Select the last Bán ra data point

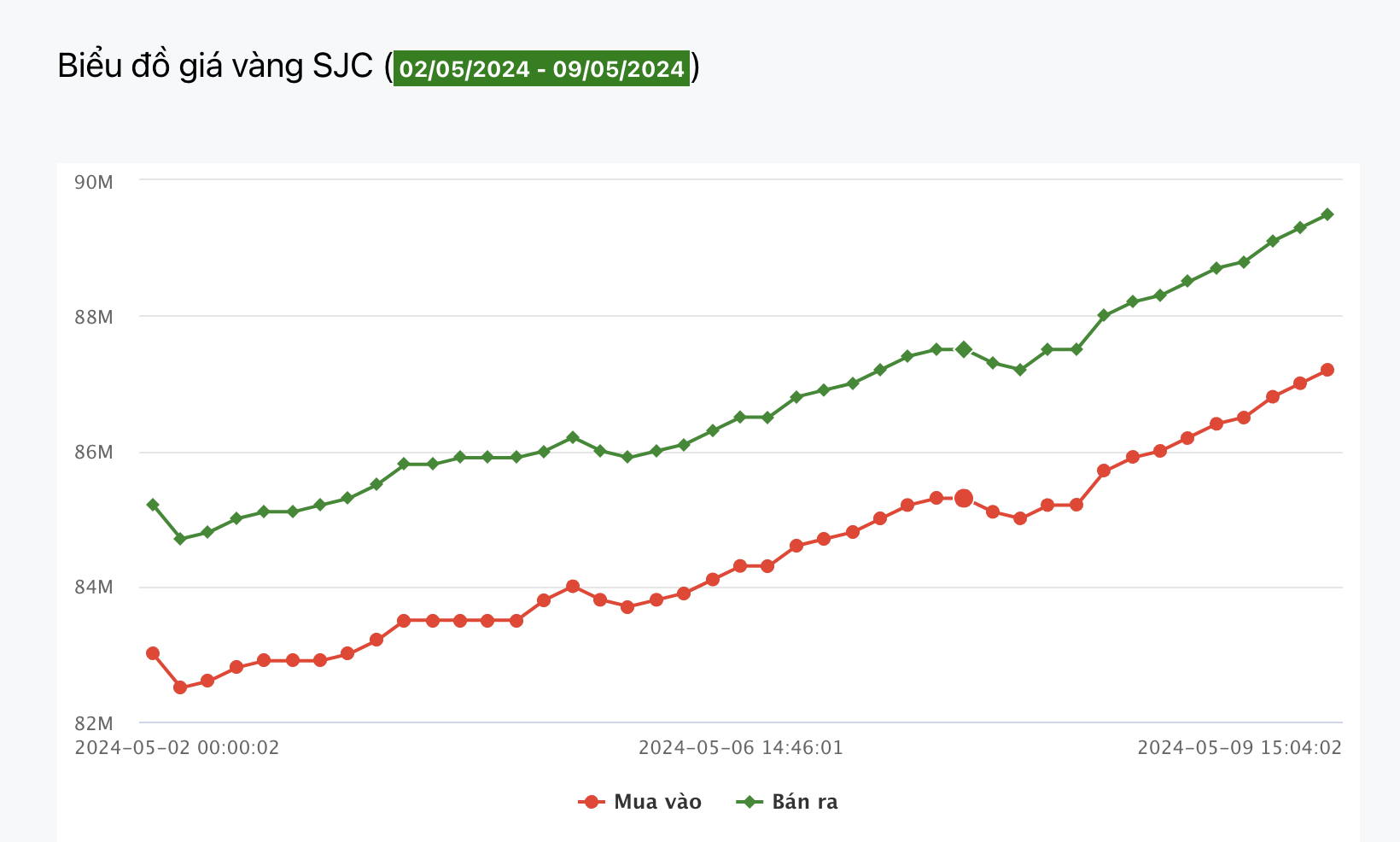coord(1327,214)
